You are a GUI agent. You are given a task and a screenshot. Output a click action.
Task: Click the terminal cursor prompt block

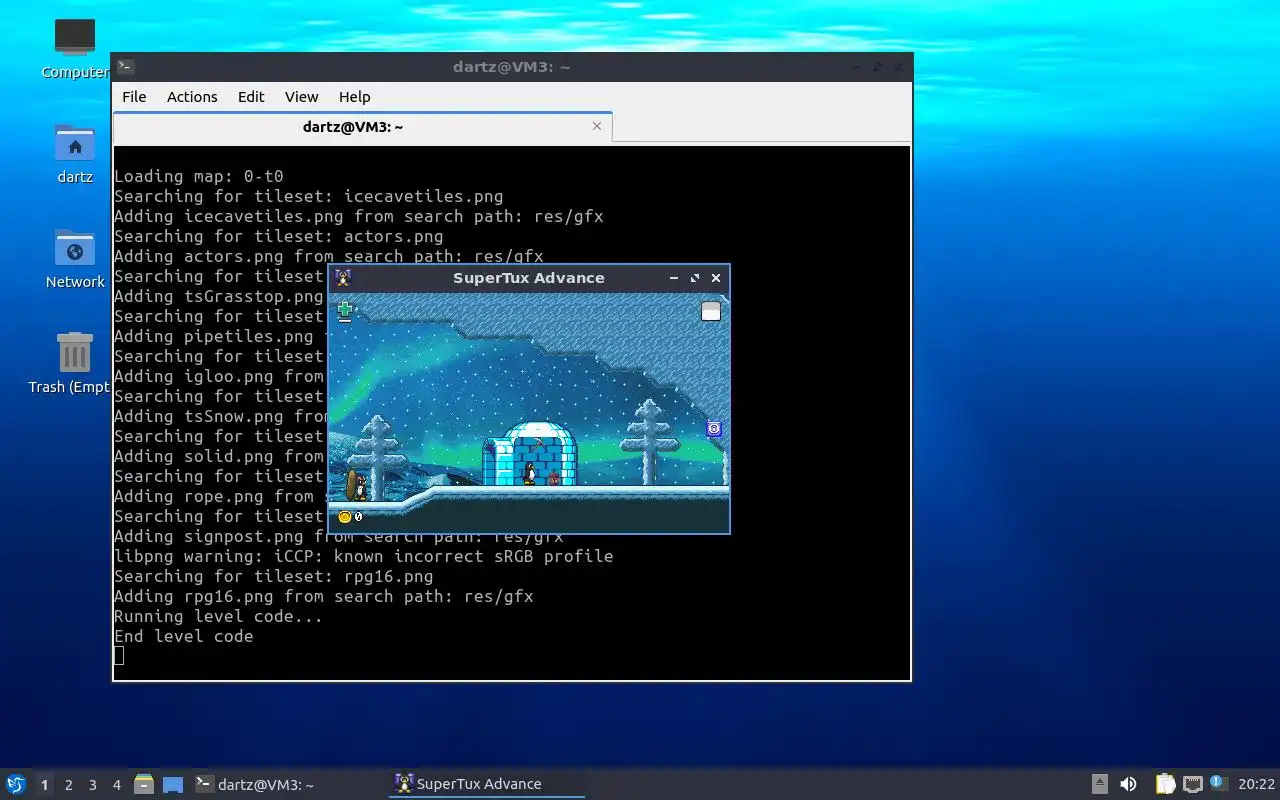119,656
